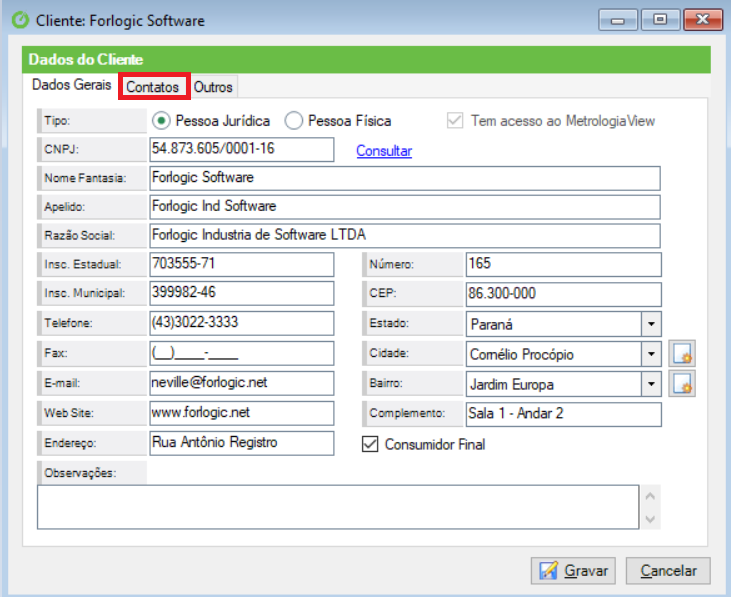Open the Bairro dropdown showing Jardim Europa
This screenshot has height=597, width=731.
coord(651,384)
